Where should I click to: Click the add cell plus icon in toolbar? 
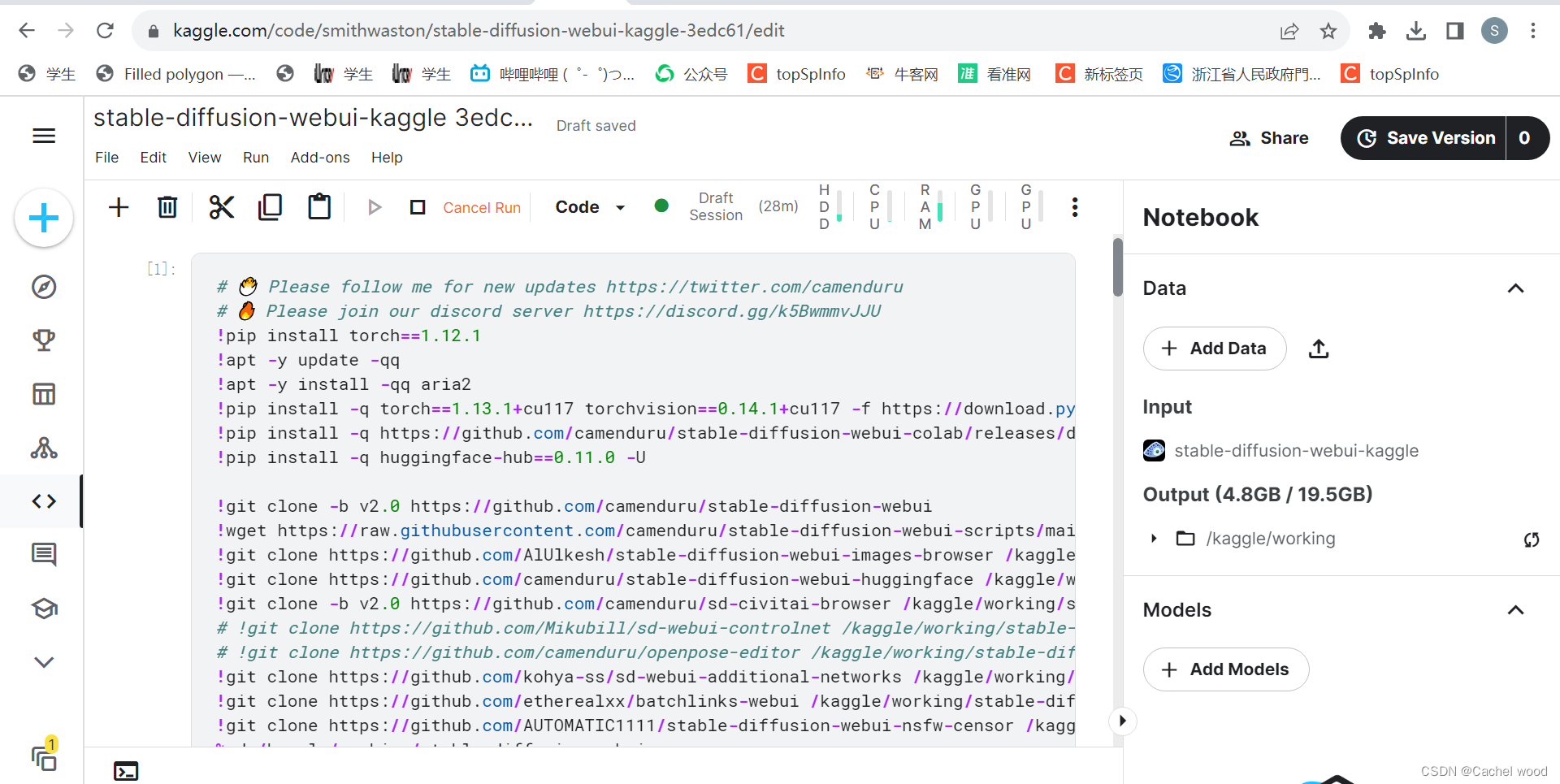tap(119, 207)
